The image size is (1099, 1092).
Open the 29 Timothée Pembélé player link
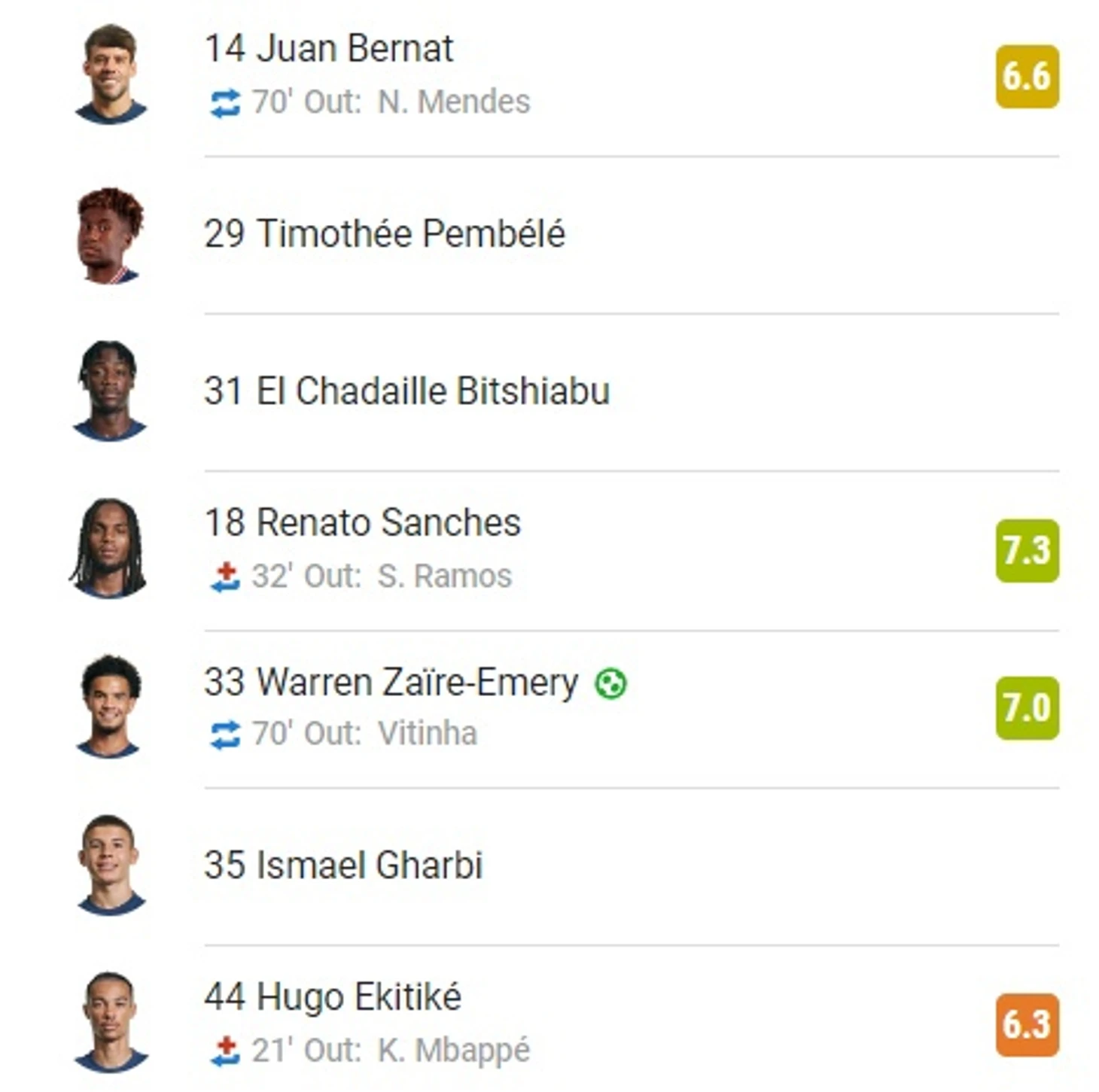(x=385, y=233)
